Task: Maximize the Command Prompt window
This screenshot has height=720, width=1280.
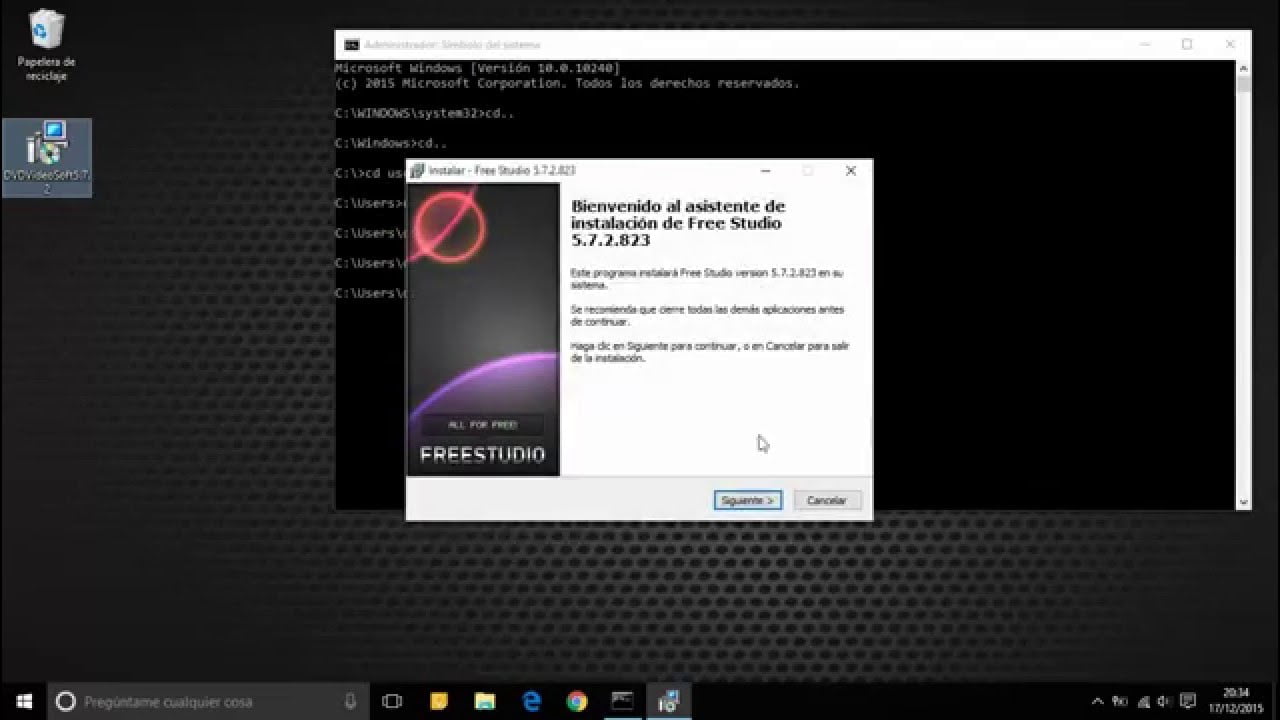Action: pos(1187,45)
